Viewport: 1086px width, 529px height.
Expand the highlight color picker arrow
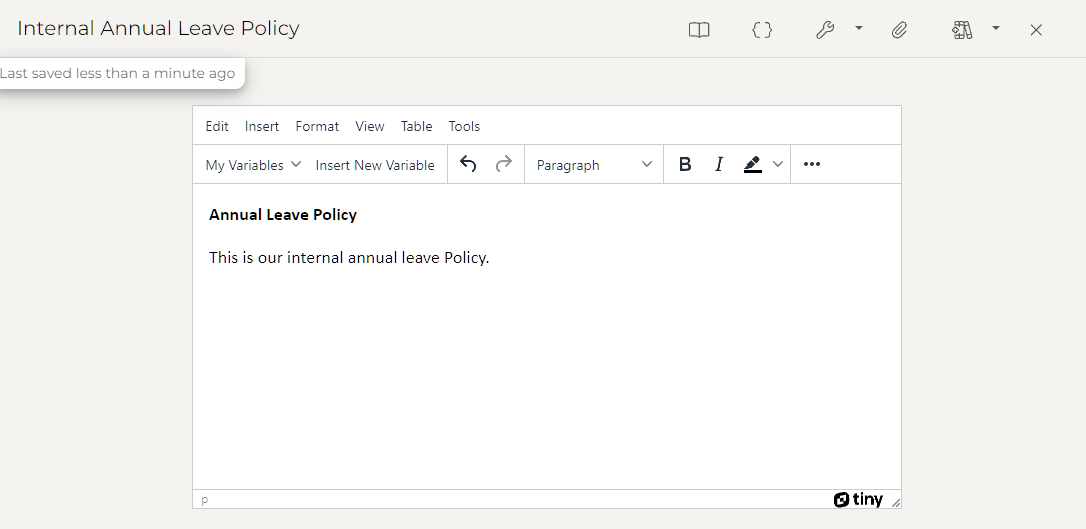point(778,164)
